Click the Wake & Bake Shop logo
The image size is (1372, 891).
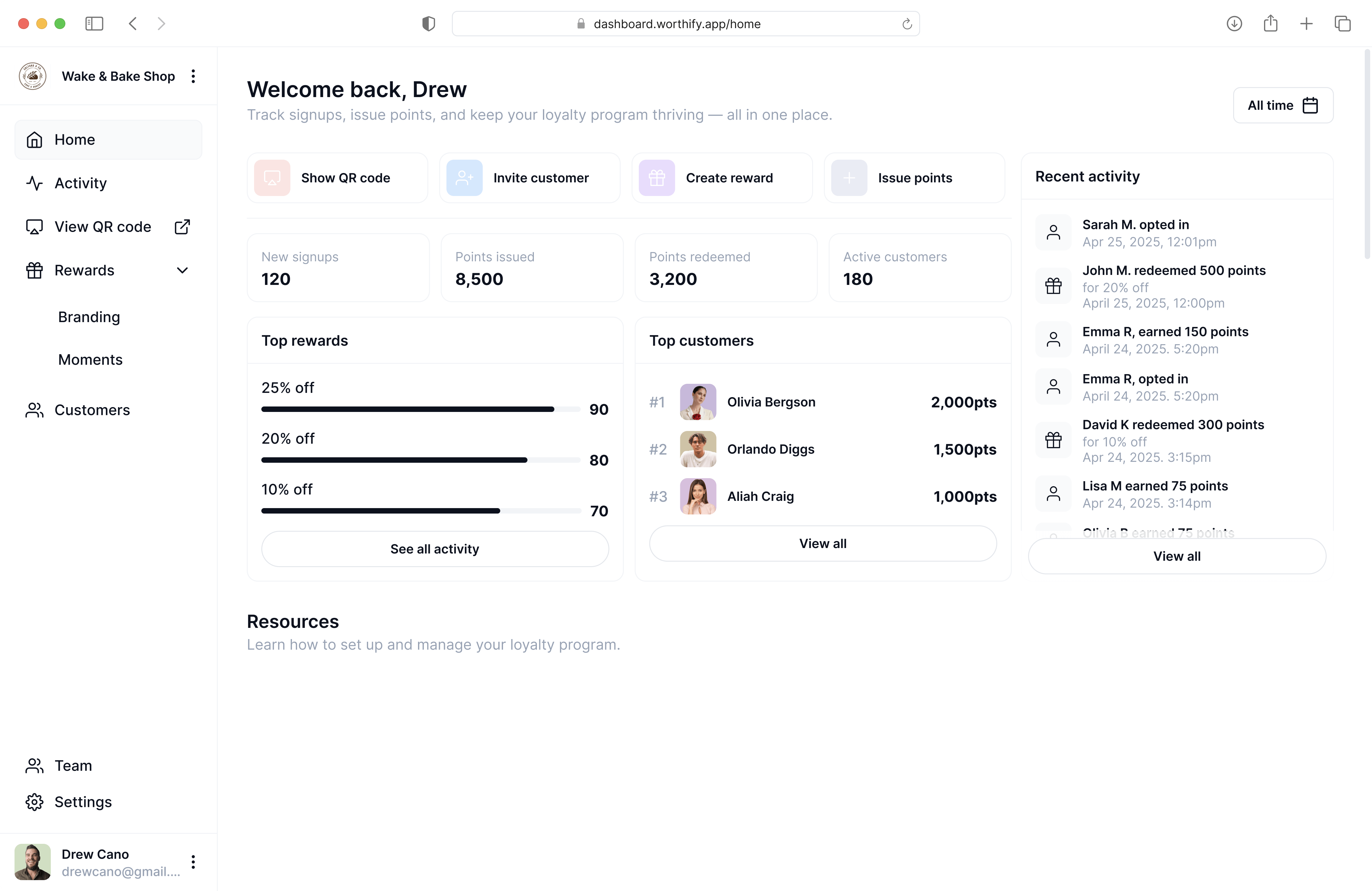tap(32, 76)
